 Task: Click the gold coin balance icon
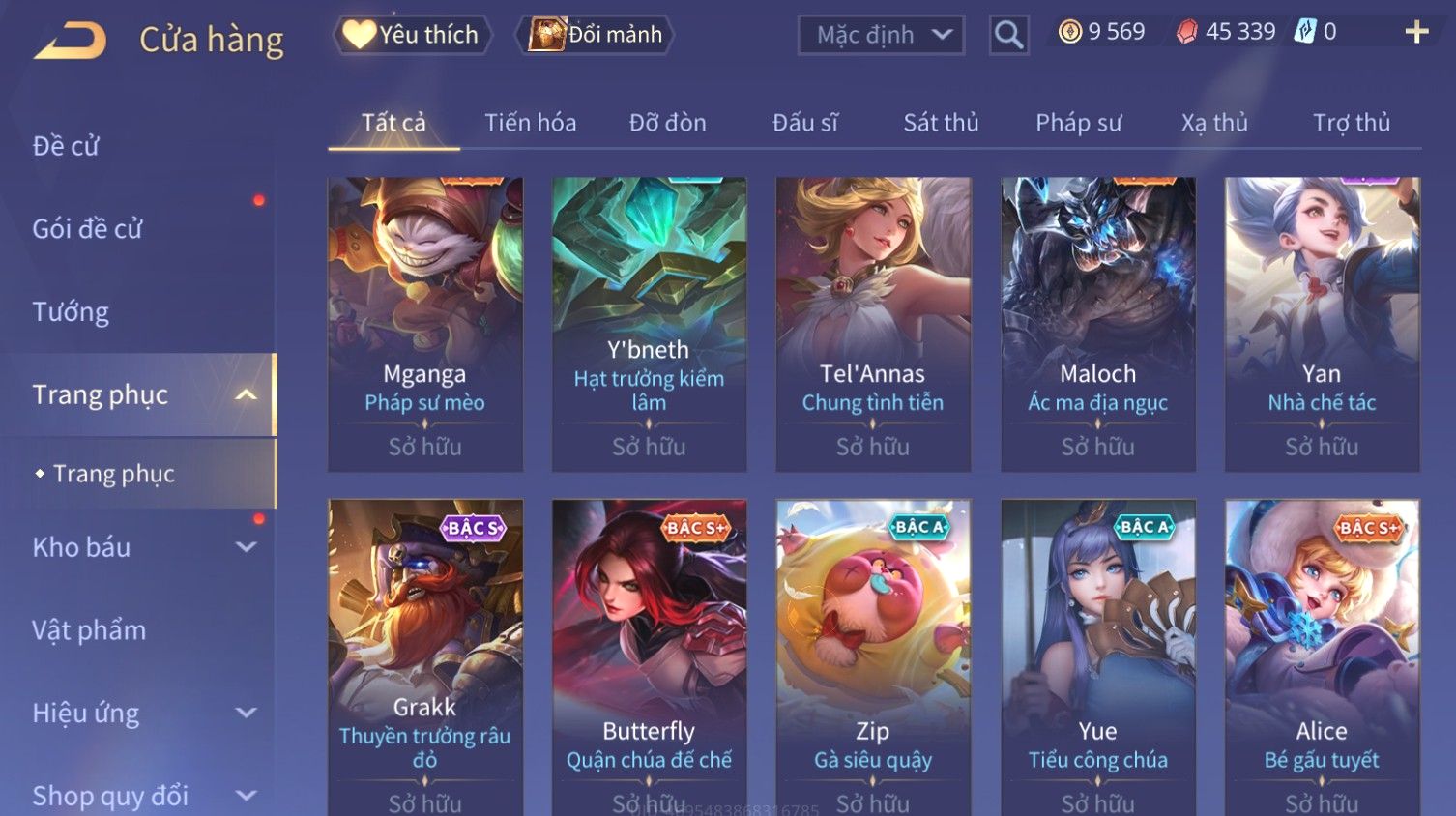[1069, 32]
